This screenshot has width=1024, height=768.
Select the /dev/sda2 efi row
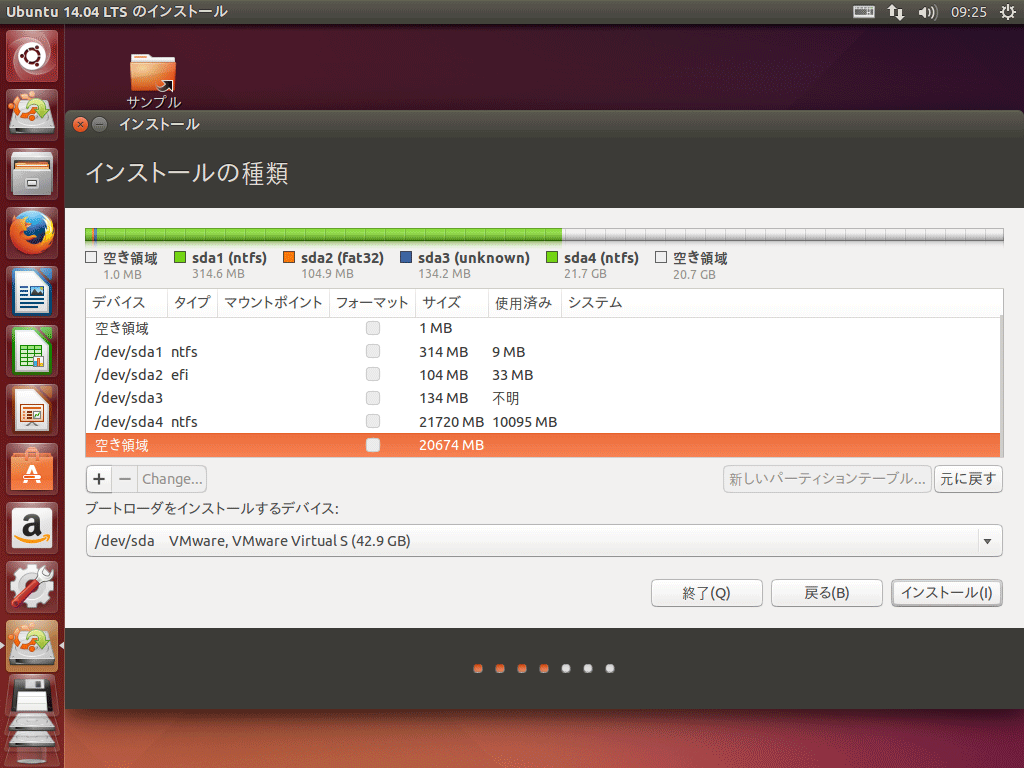(543, 375)
